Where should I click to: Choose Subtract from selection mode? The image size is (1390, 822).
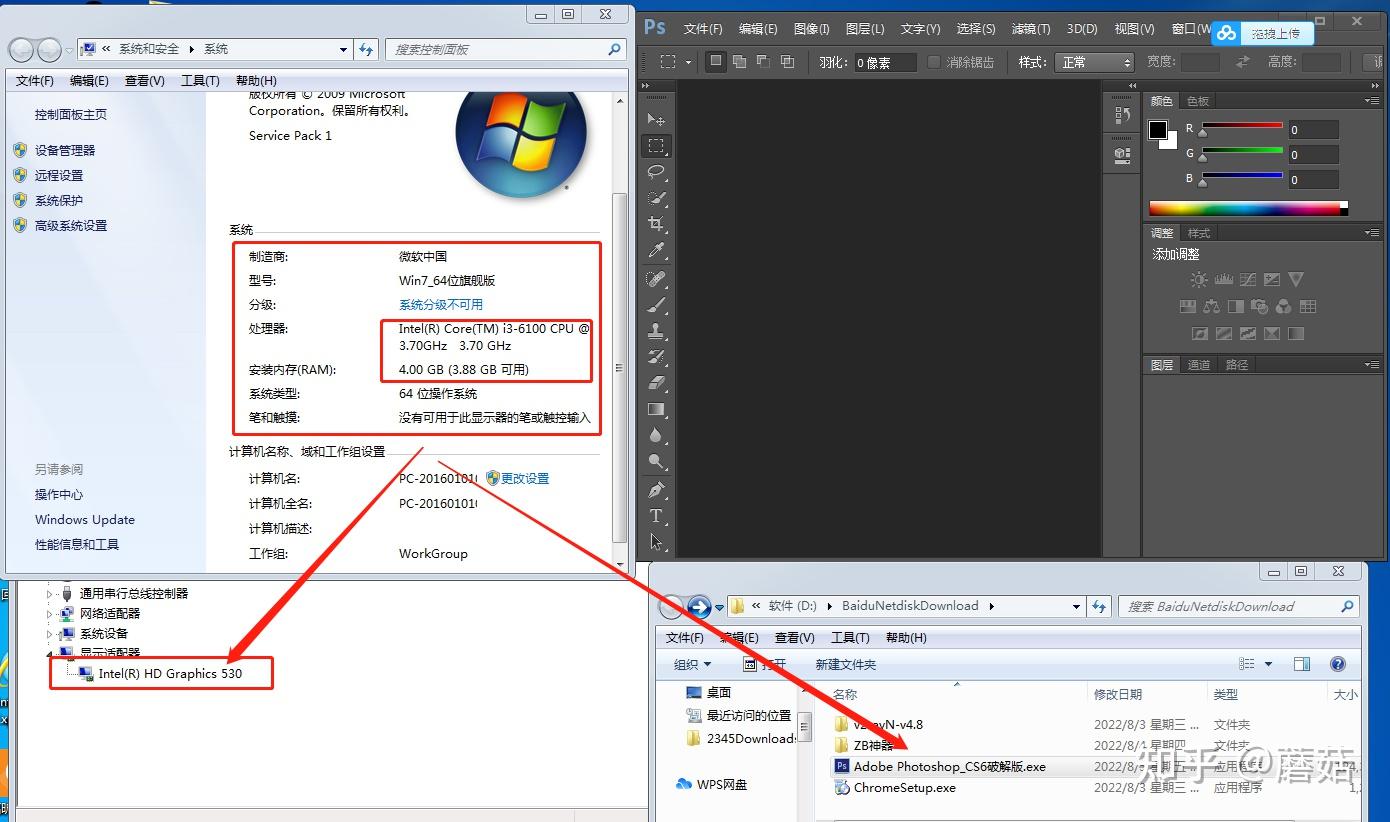tap(763, 62)
